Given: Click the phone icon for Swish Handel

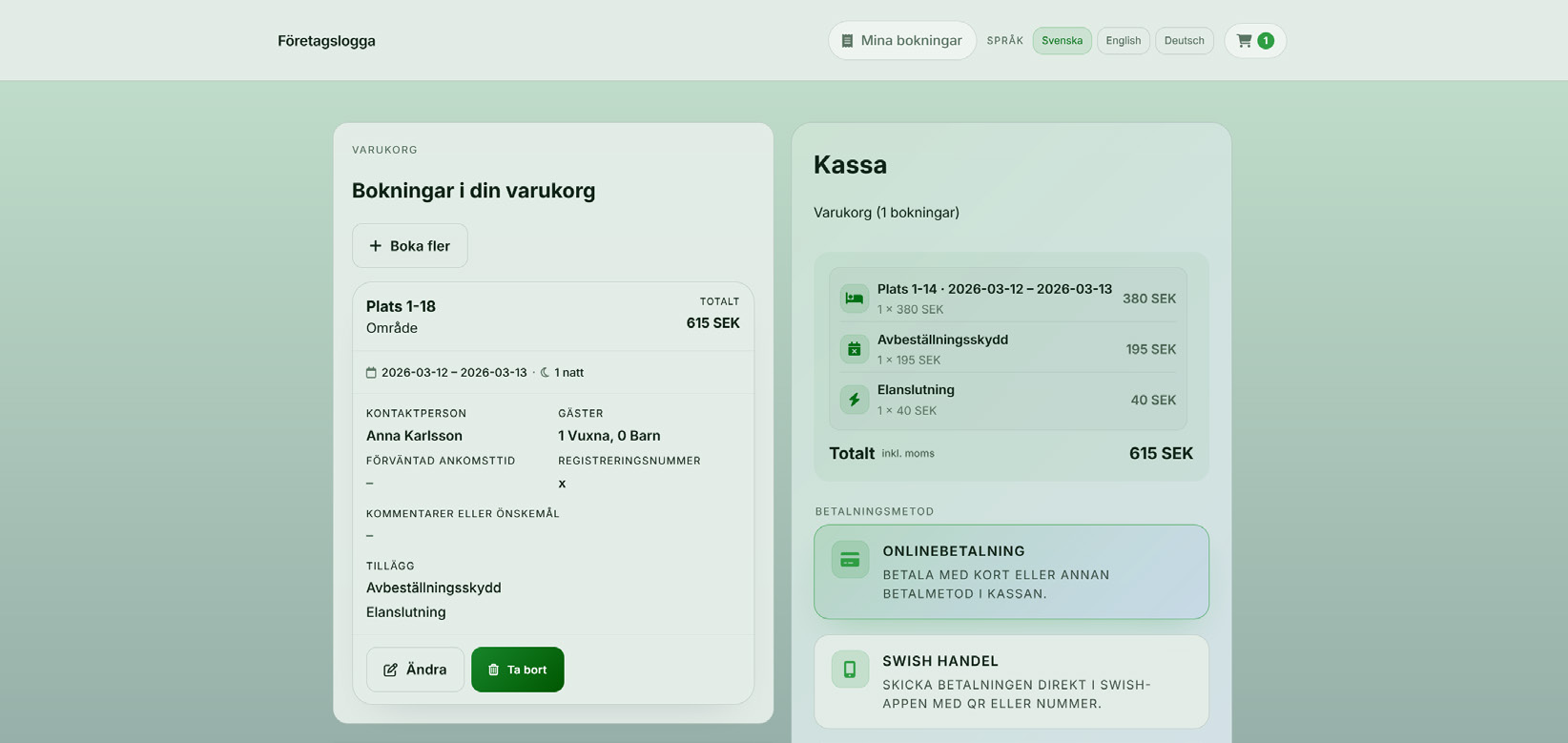Looking at the screenshot, I should coord(850,670).
